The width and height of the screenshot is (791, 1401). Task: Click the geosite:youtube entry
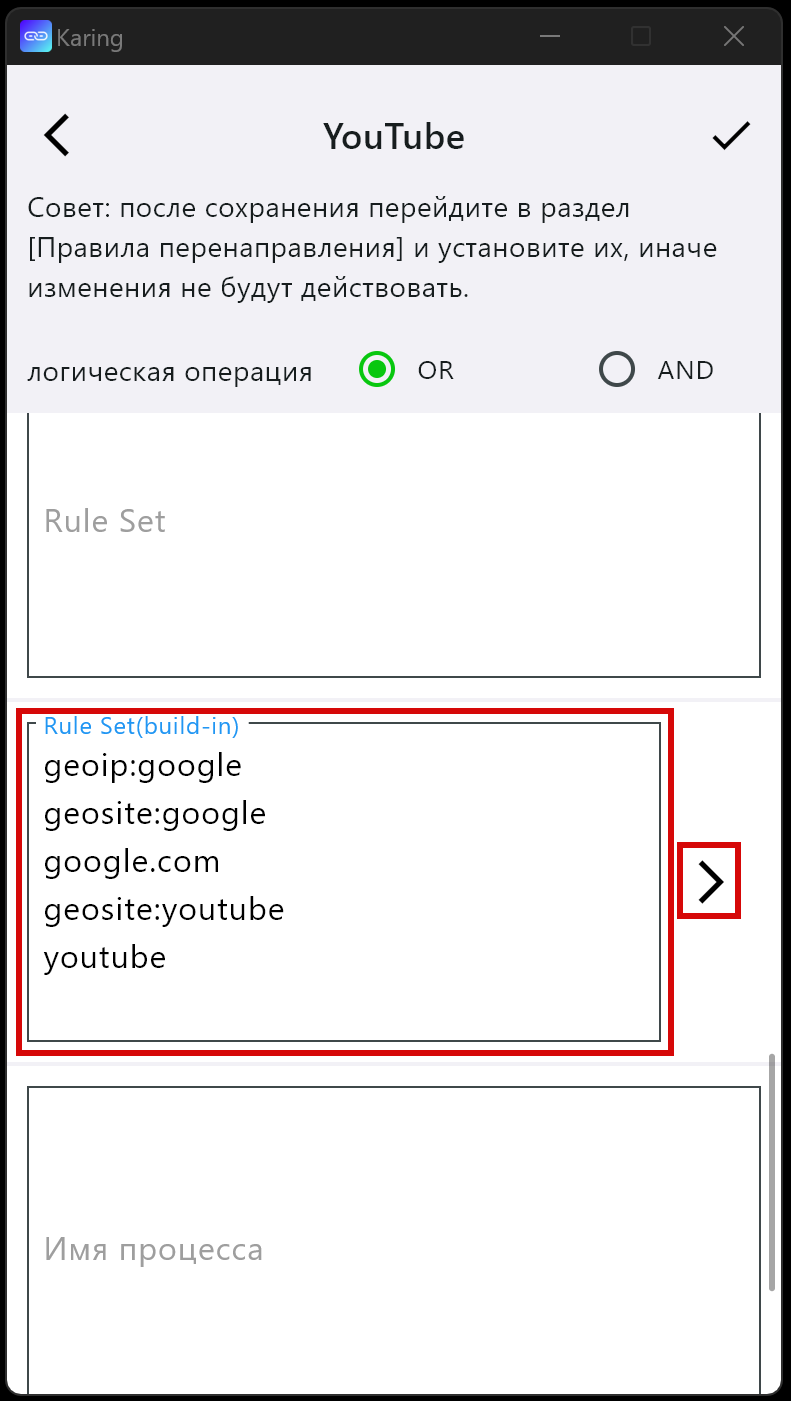click(164, 910)
